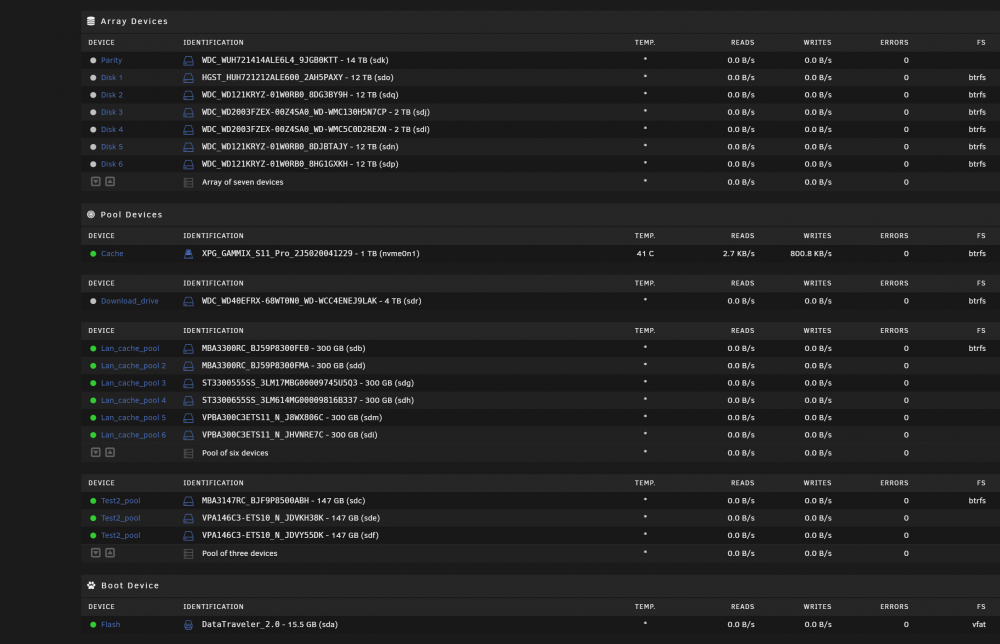
Task: Open the Download_drive device link
Action: 129,301
